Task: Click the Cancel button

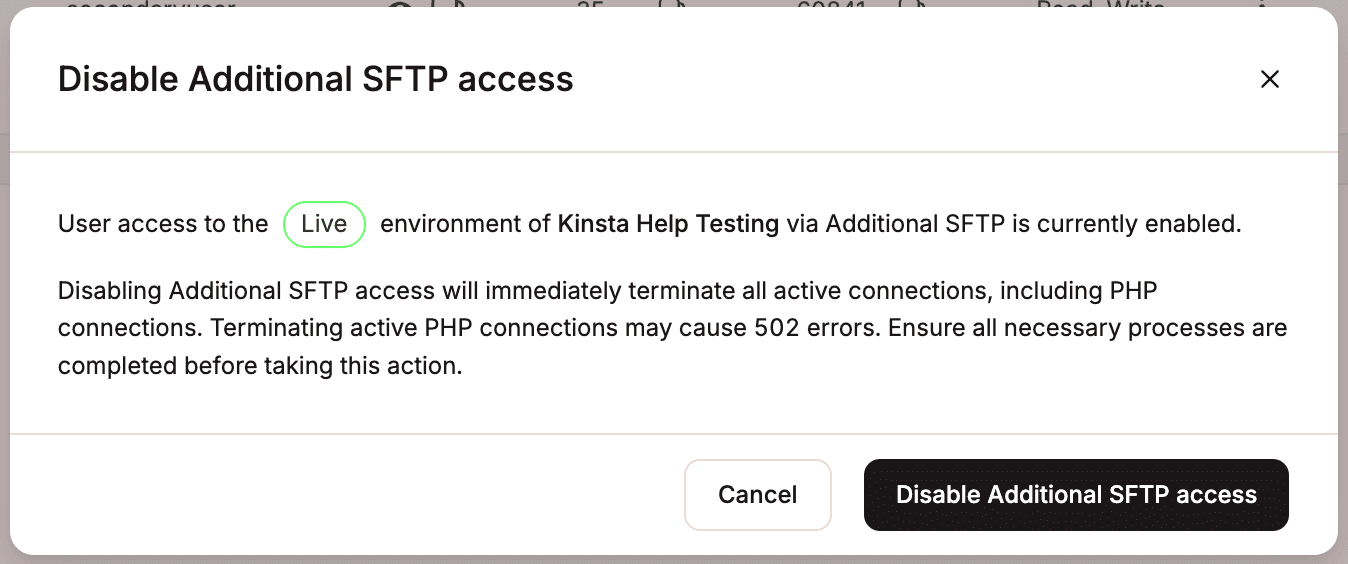Action: tap(758, 495)
